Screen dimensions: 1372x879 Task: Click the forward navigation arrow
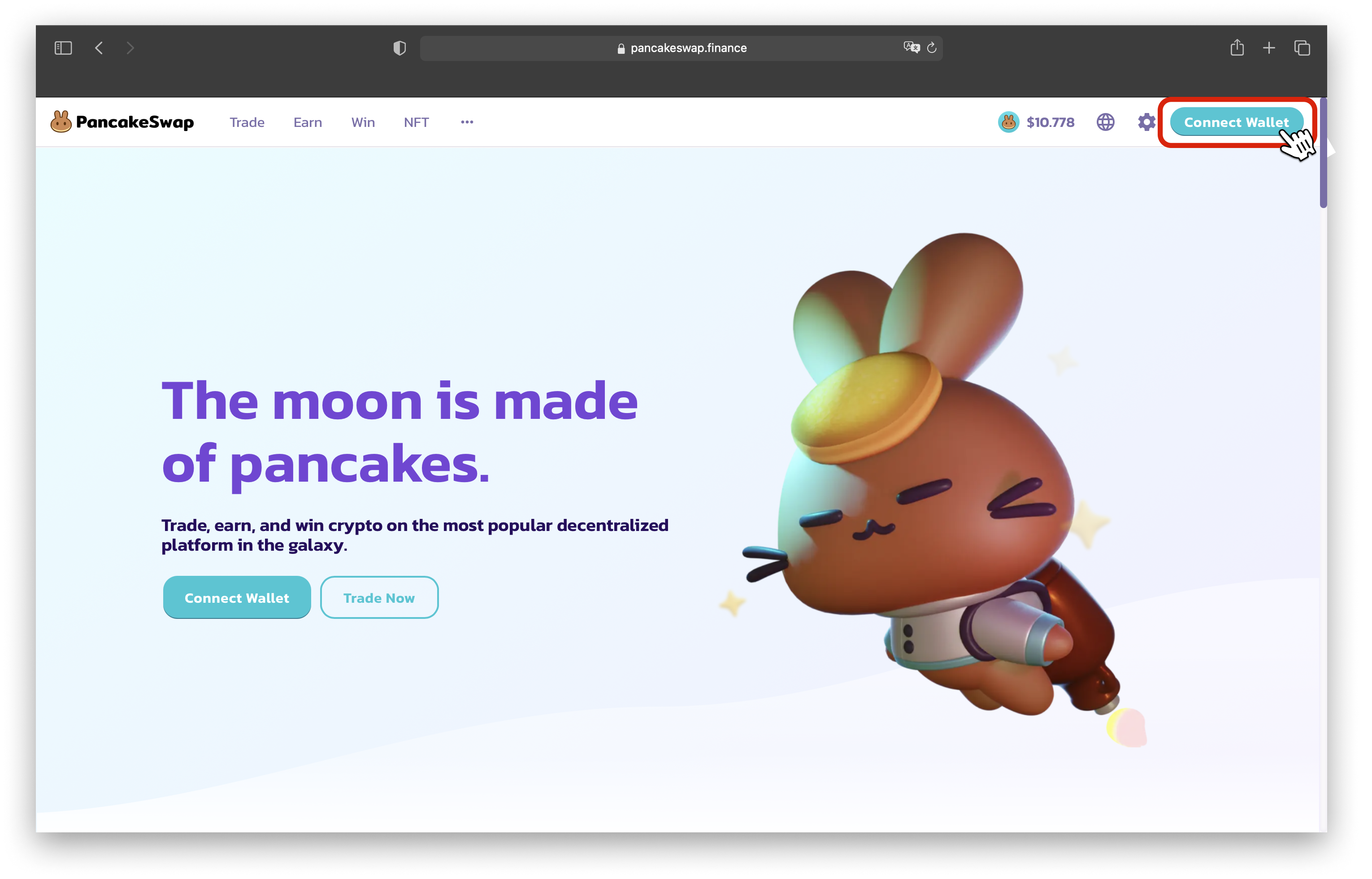point(130,48)
